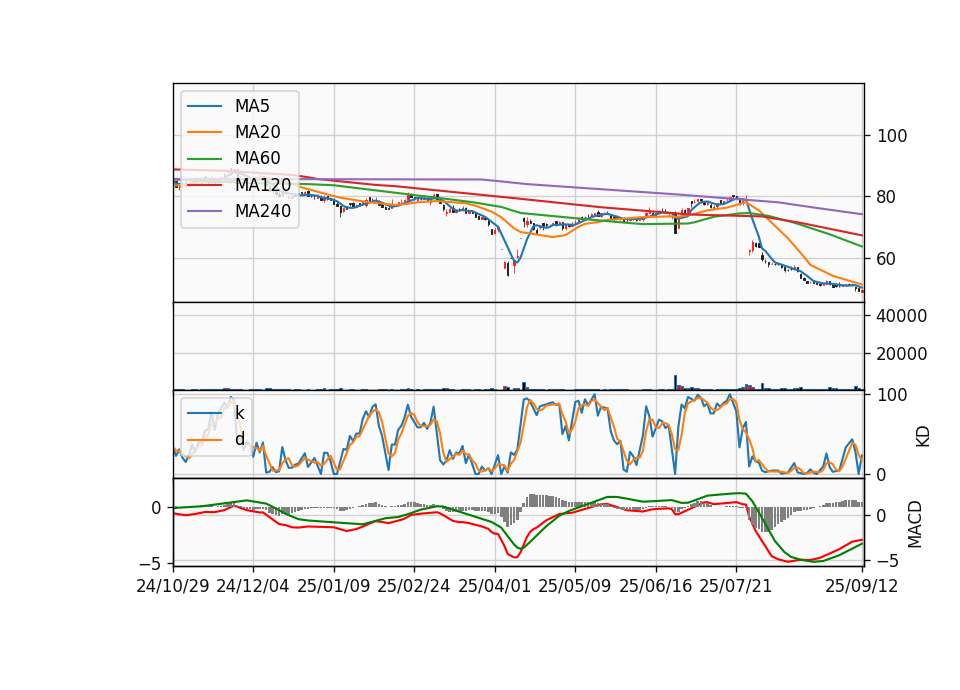The width and height of the screenshot is (960, 690).
Task: Click the 80 price axis tick label
Action: click(x=887, y=197)
